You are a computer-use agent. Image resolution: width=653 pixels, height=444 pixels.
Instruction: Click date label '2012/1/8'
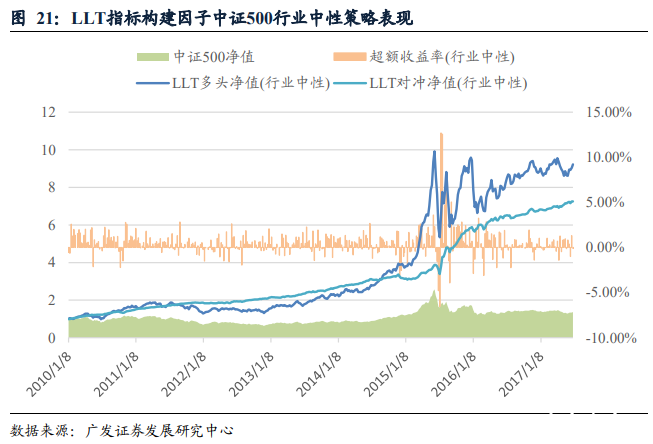[x=184, y=376]
